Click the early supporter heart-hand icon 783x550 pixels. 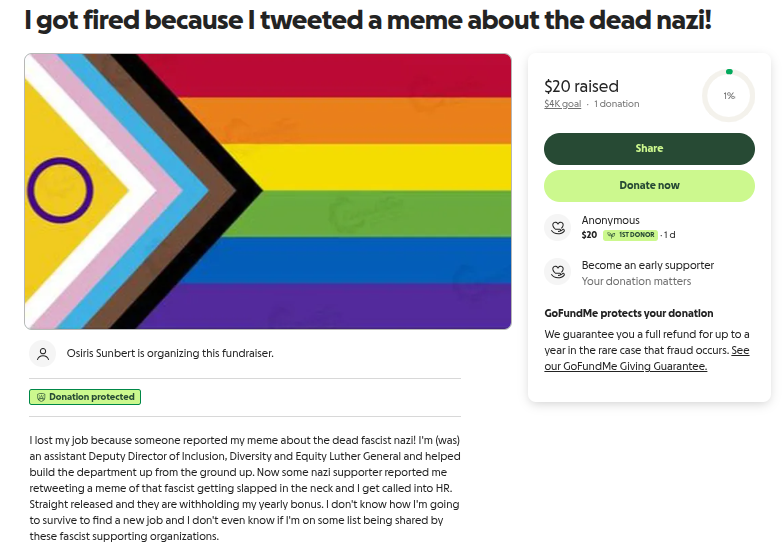click(557, 272)
